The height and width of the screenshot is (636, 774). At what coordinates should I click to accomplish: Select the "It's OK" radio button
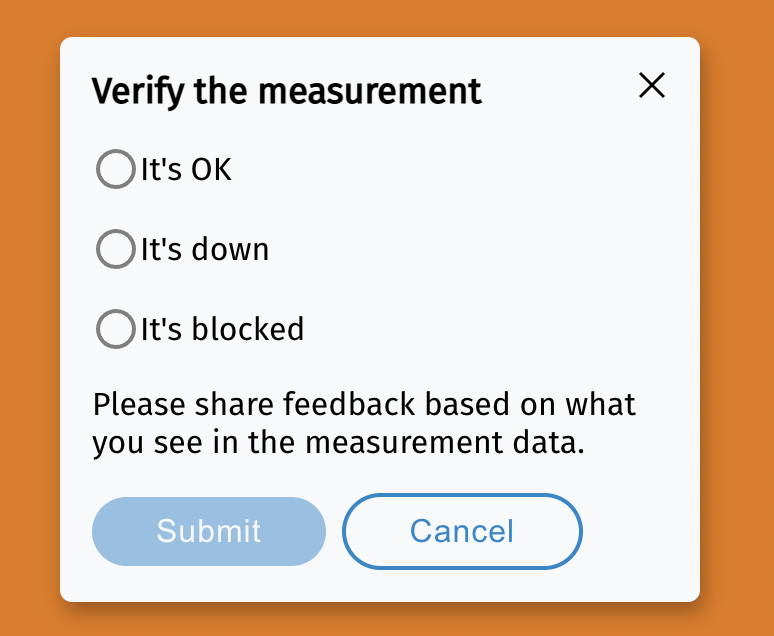pyautogui.click(x=115, y=169)
